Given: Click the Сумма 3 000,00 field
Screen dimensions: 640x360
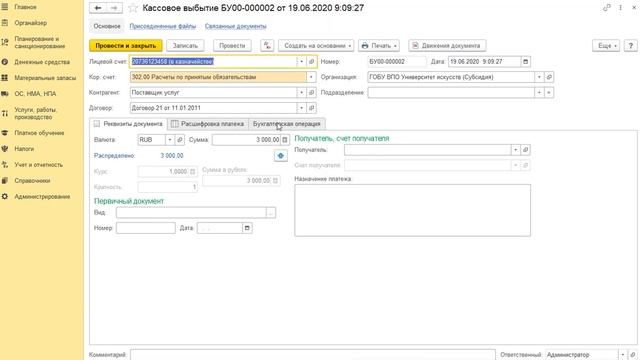Looking at the screenshot, I should pyautogui.click(x=246, y=140).
